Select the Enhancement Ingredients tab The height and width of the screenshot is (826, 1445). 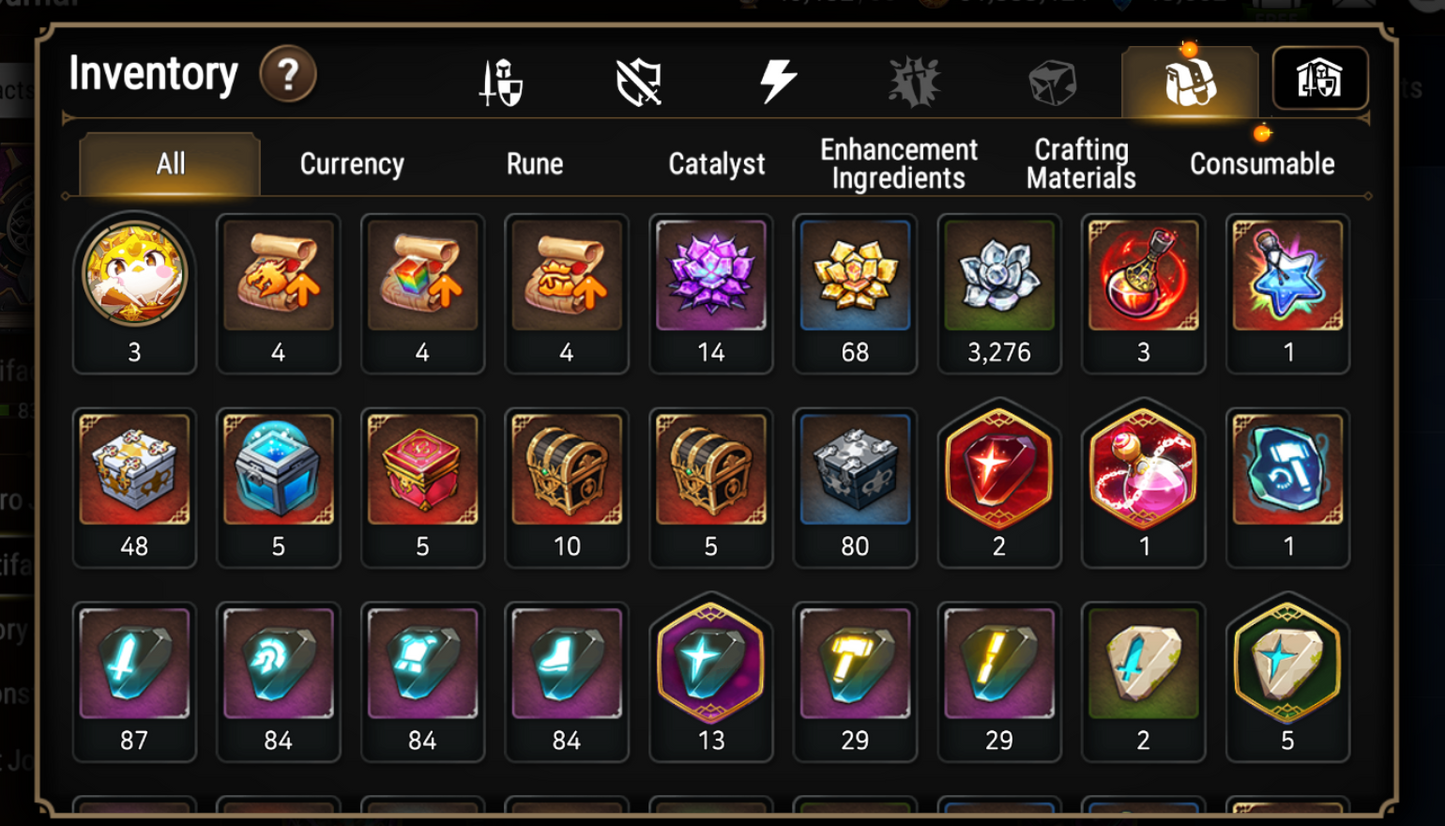(x=899, y=164)
